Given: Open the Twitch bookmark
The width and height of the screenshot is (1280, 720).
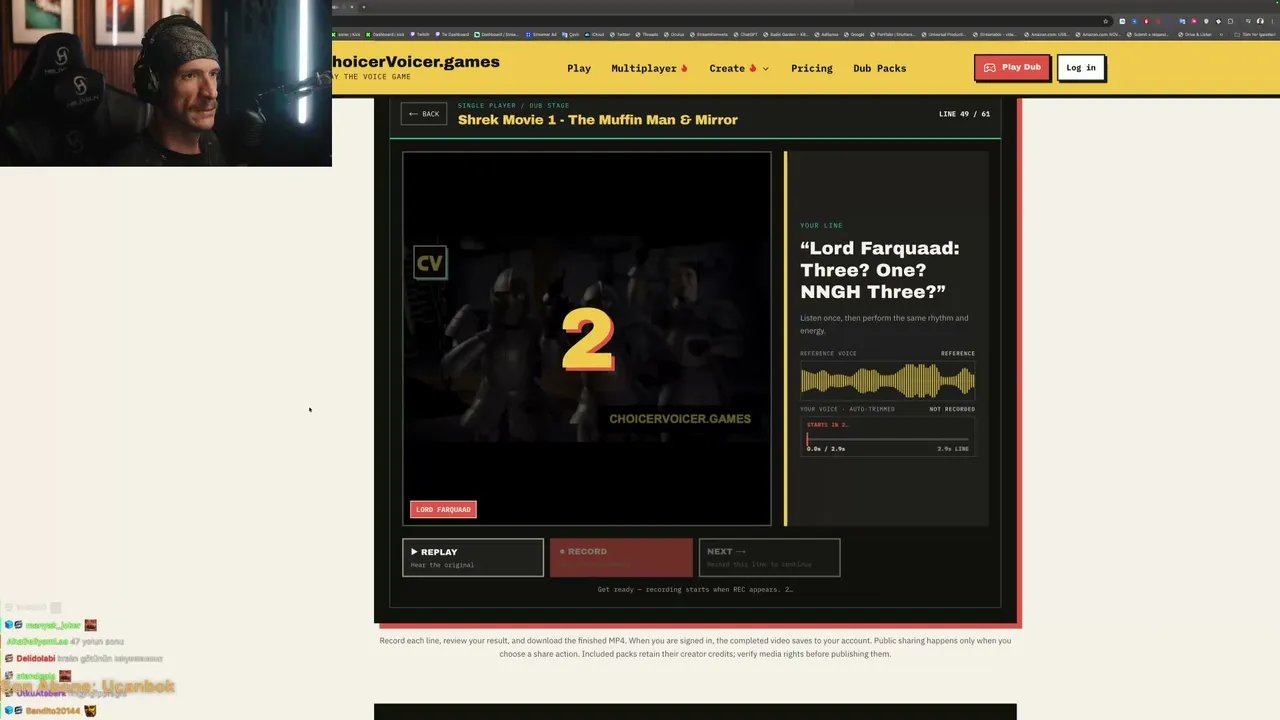Looking at the screenshot, I should (x=420, y=34).
